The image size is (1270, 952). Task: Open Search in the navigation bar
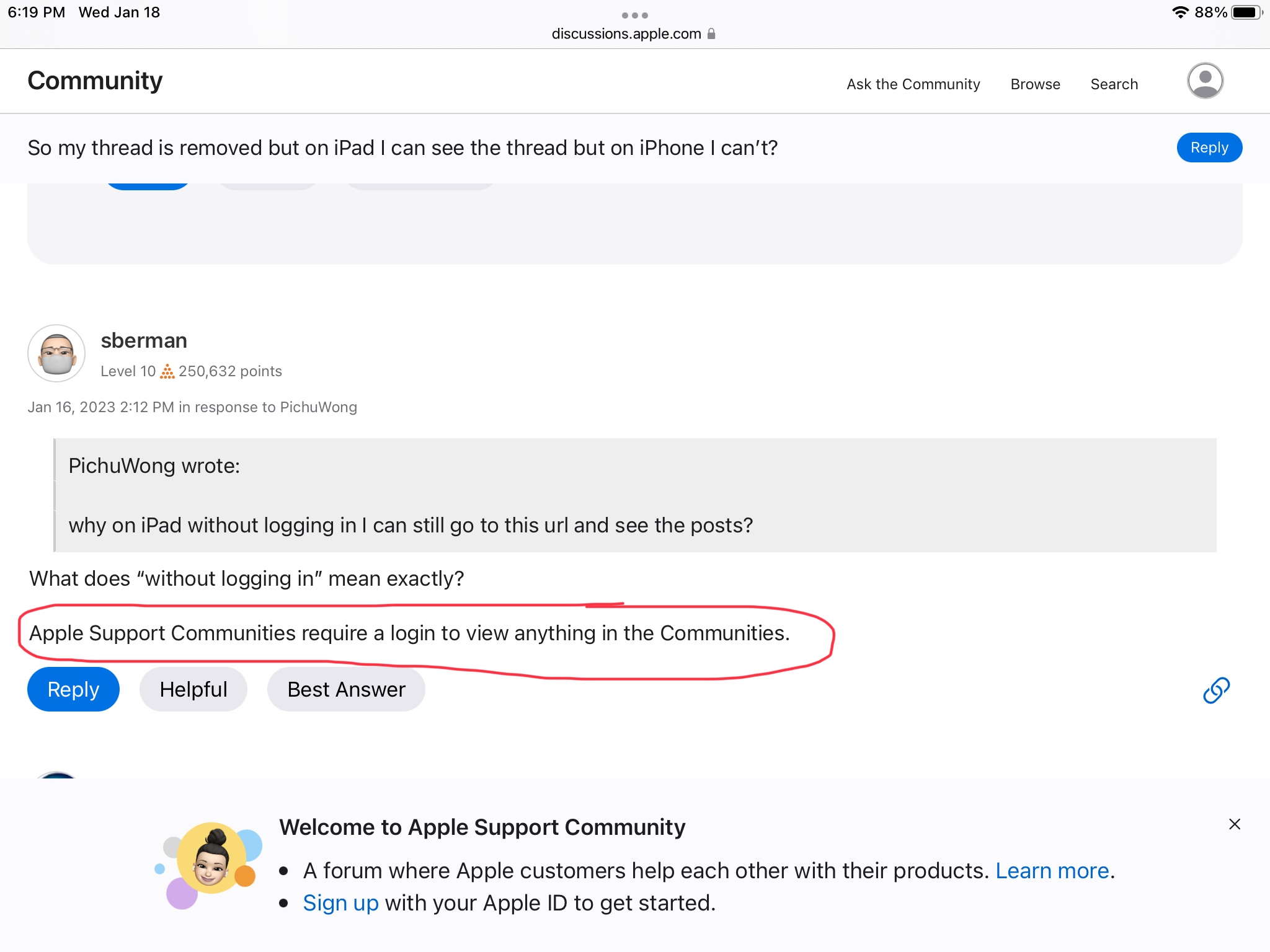pos(1114,84)
